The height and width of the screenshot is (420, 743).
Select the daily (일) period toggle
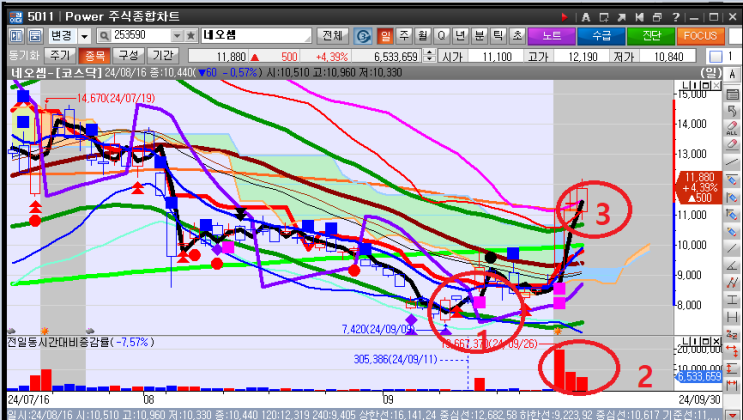pos(385,36)
